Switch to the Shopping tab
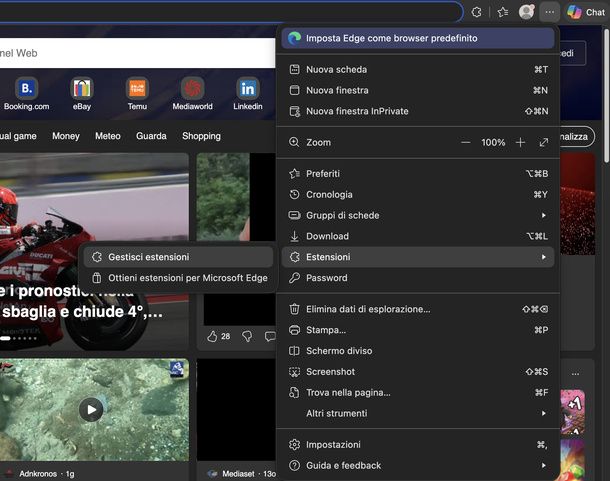Viewport: 610px width, 481px height. tap(201, 136)
